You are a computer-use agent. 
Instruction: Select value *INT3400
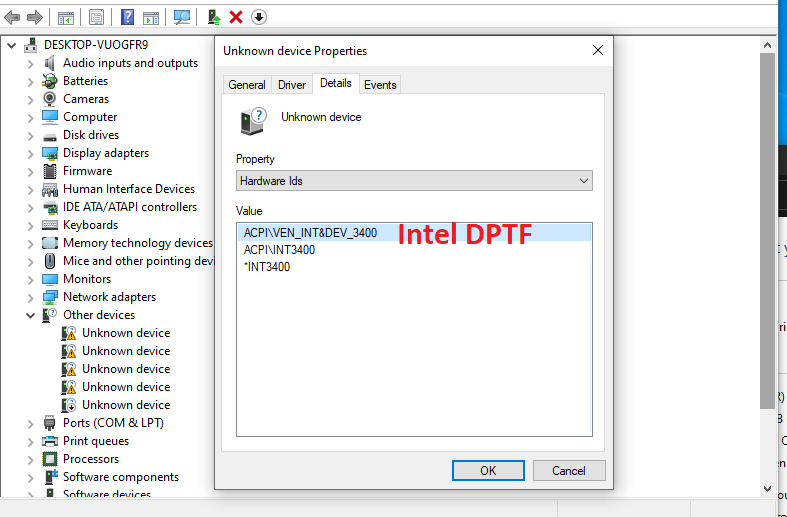coord(267,267)
